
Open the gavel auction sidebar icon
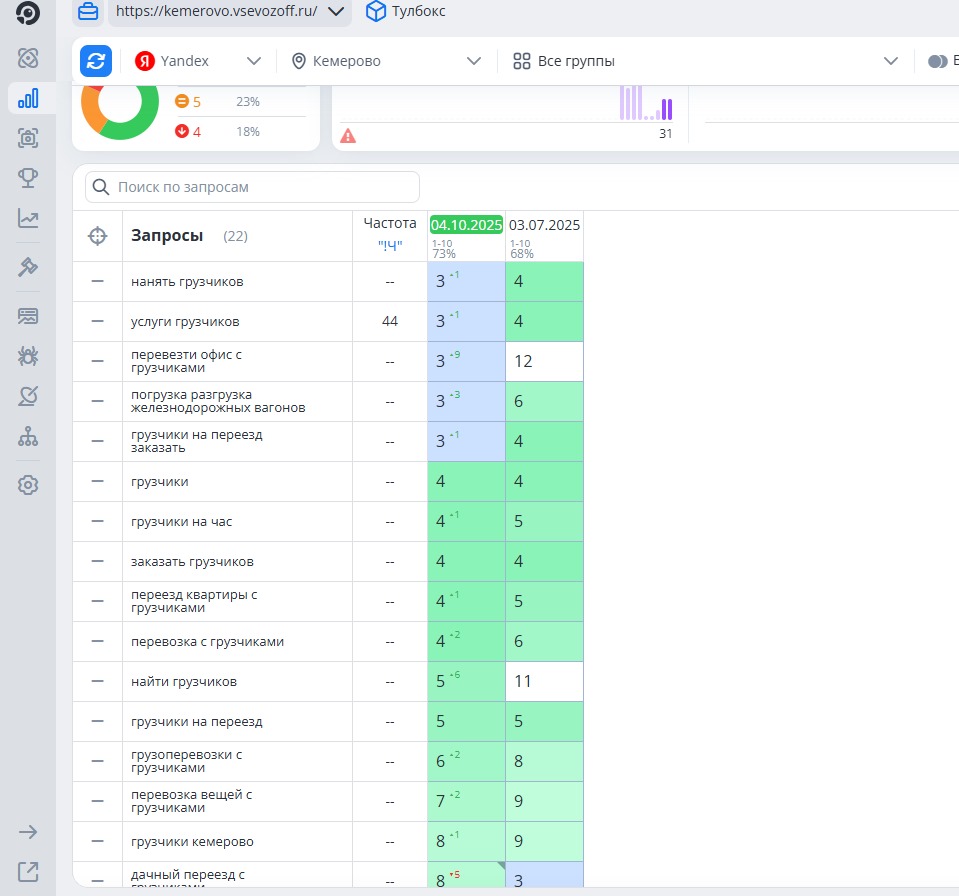pyautogui.click(x=28, y=267)
